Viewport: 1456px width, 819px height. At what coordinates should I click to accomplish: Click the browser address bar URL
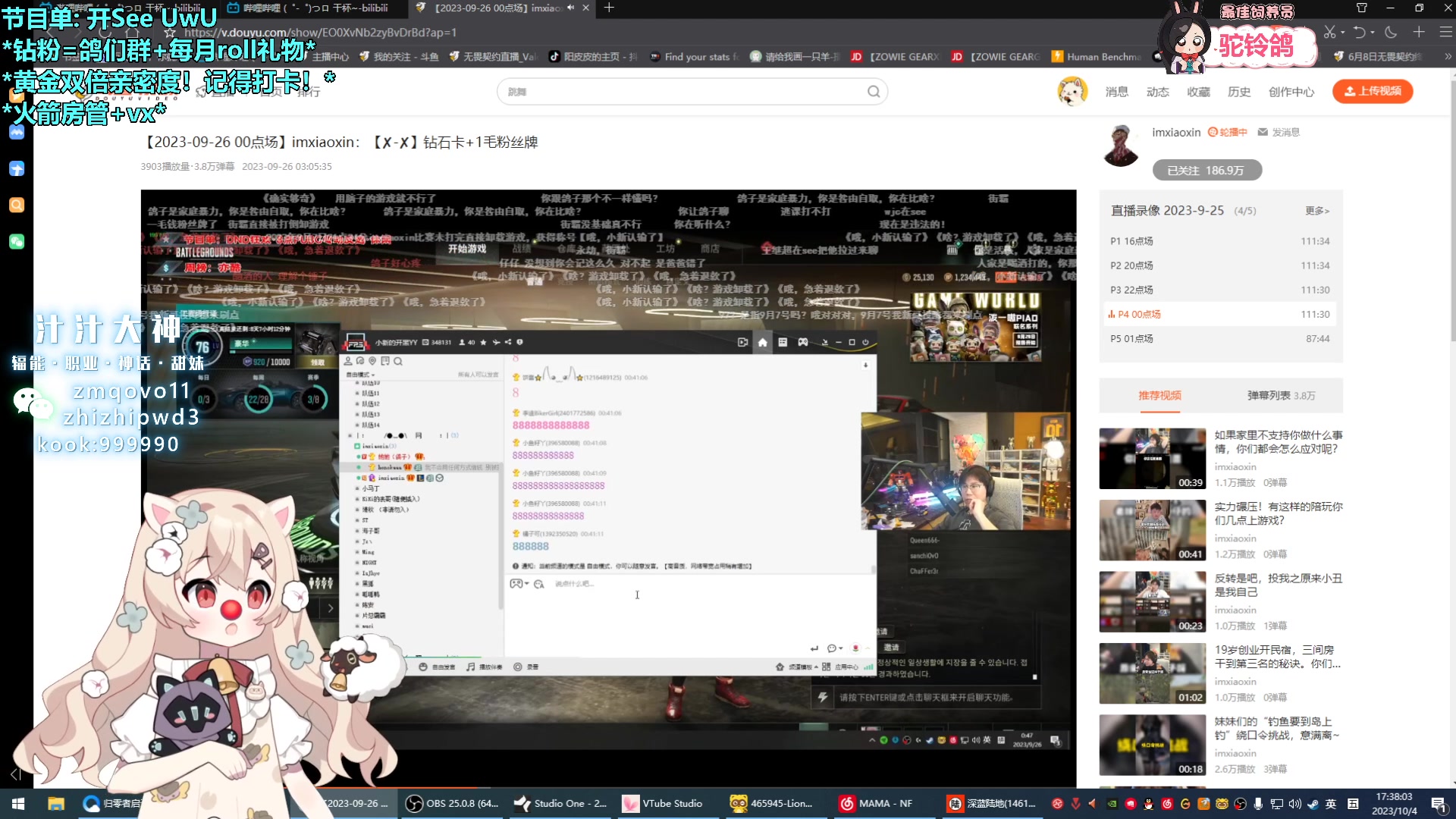click(320, 33)
